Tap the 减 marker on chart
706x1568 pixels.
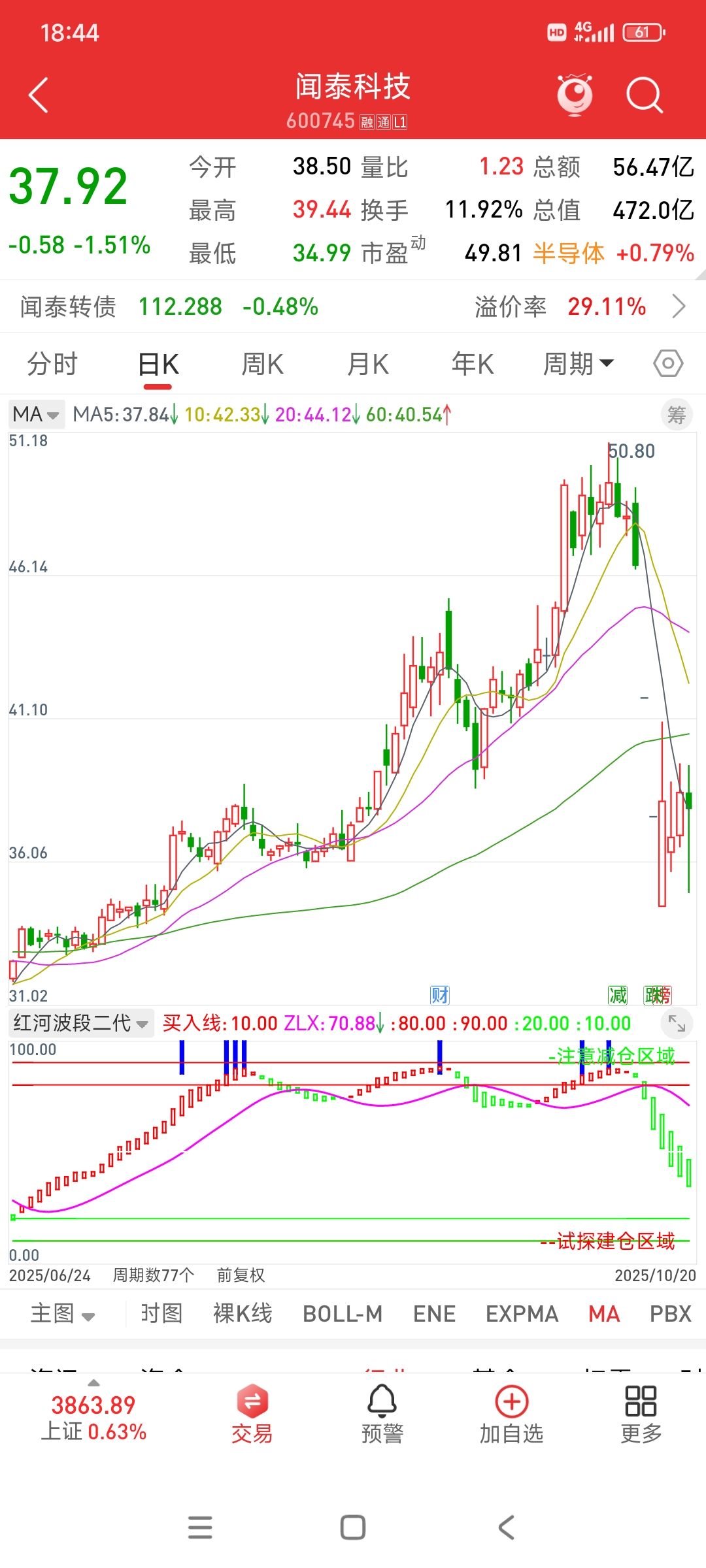(x=618, y=995)
